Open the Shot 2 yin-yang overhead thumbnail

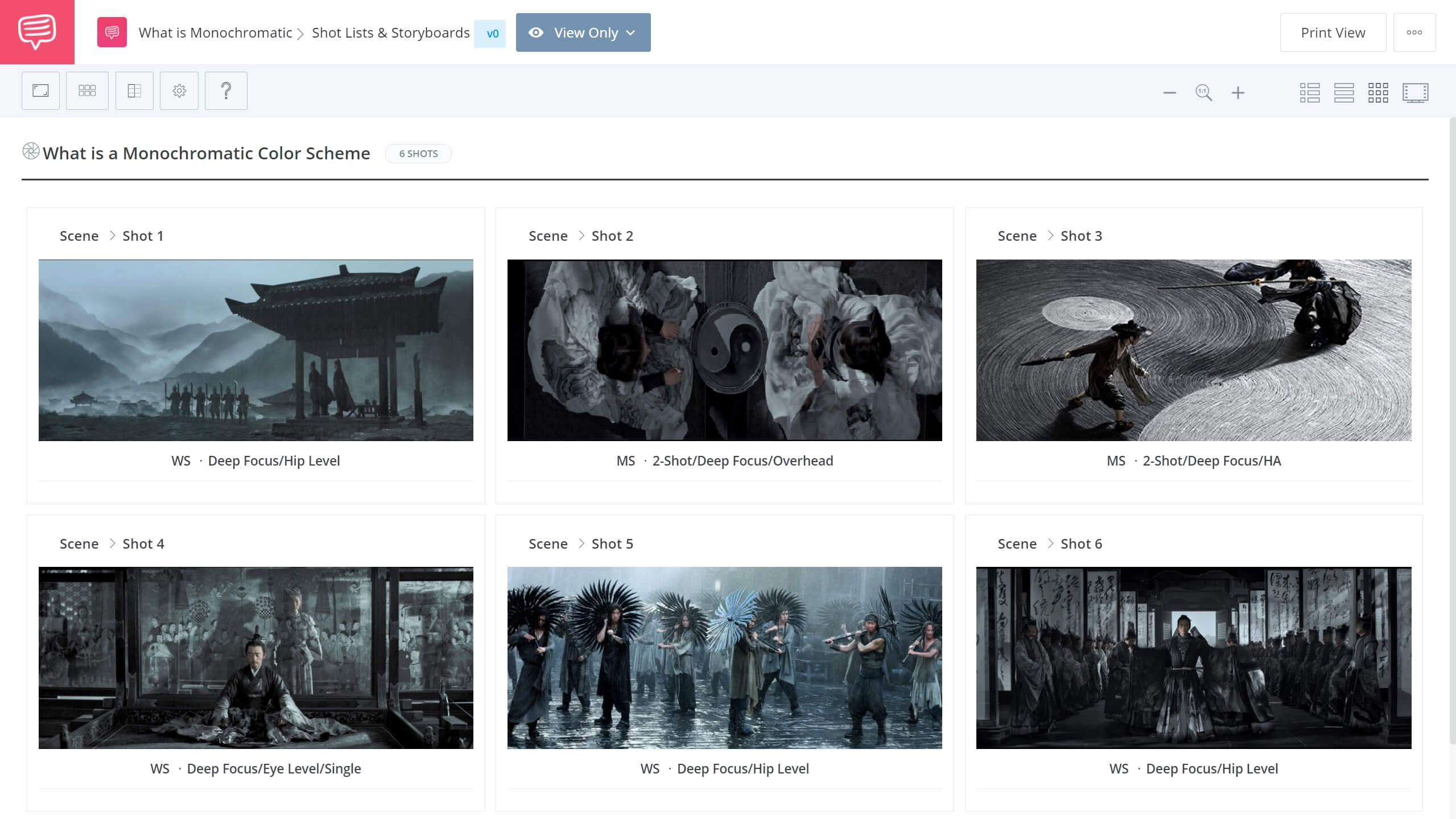pos(724,350)
